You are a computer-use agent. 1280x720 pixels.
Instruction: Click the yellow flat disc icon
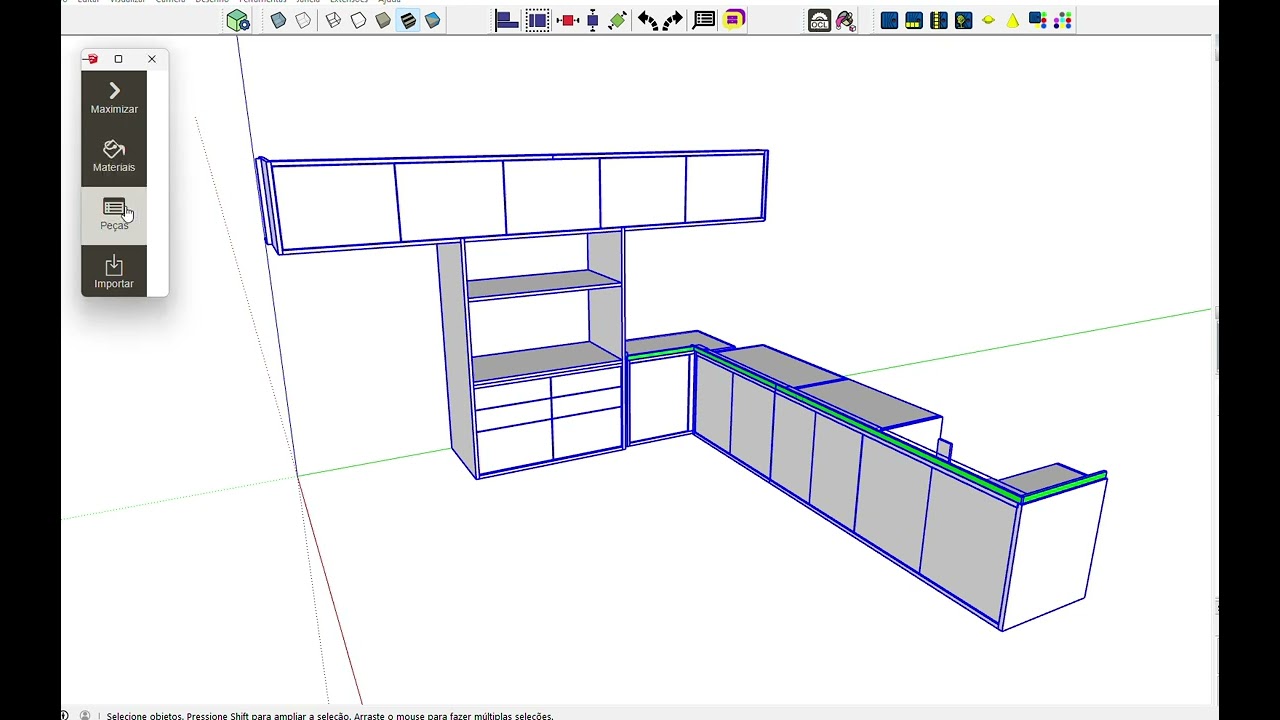pos(988,20)
